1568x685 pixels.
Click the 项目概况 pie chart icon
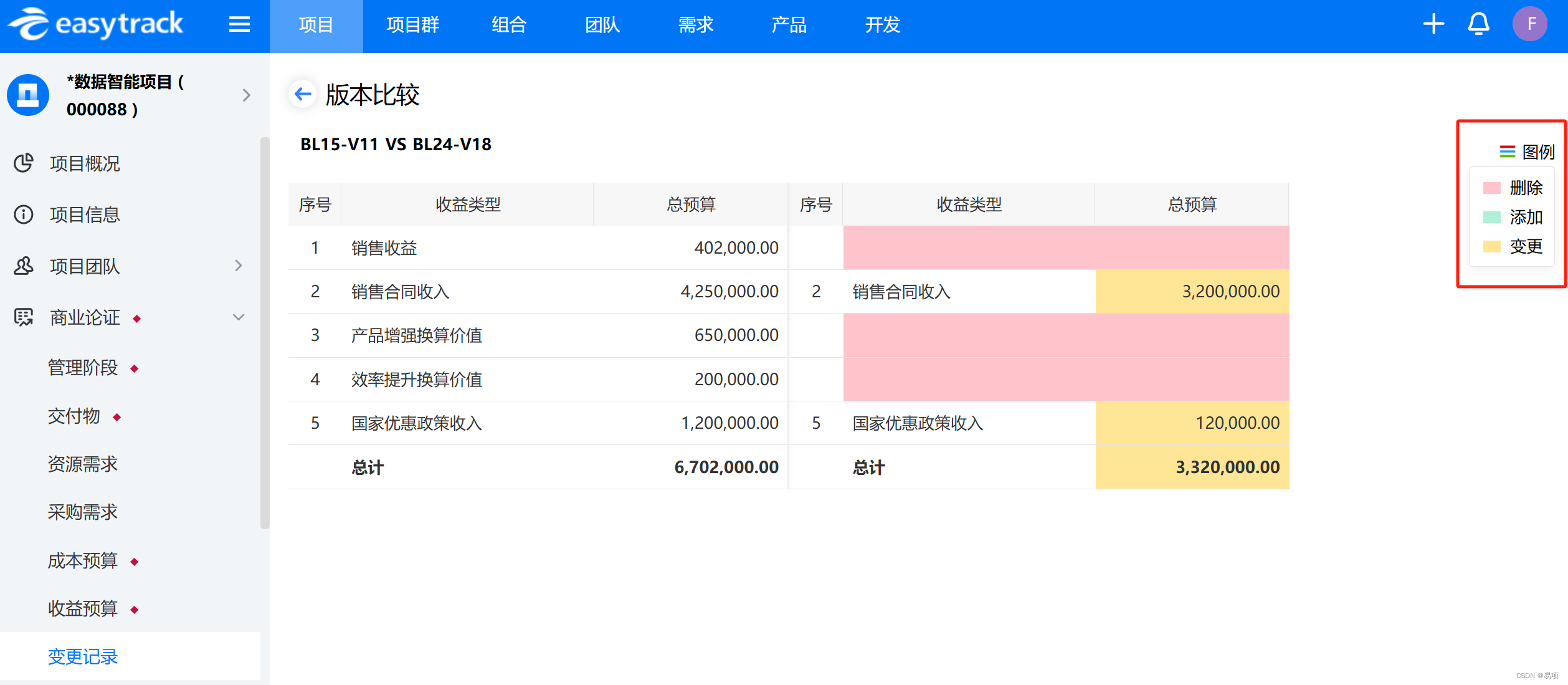(24, 163)
